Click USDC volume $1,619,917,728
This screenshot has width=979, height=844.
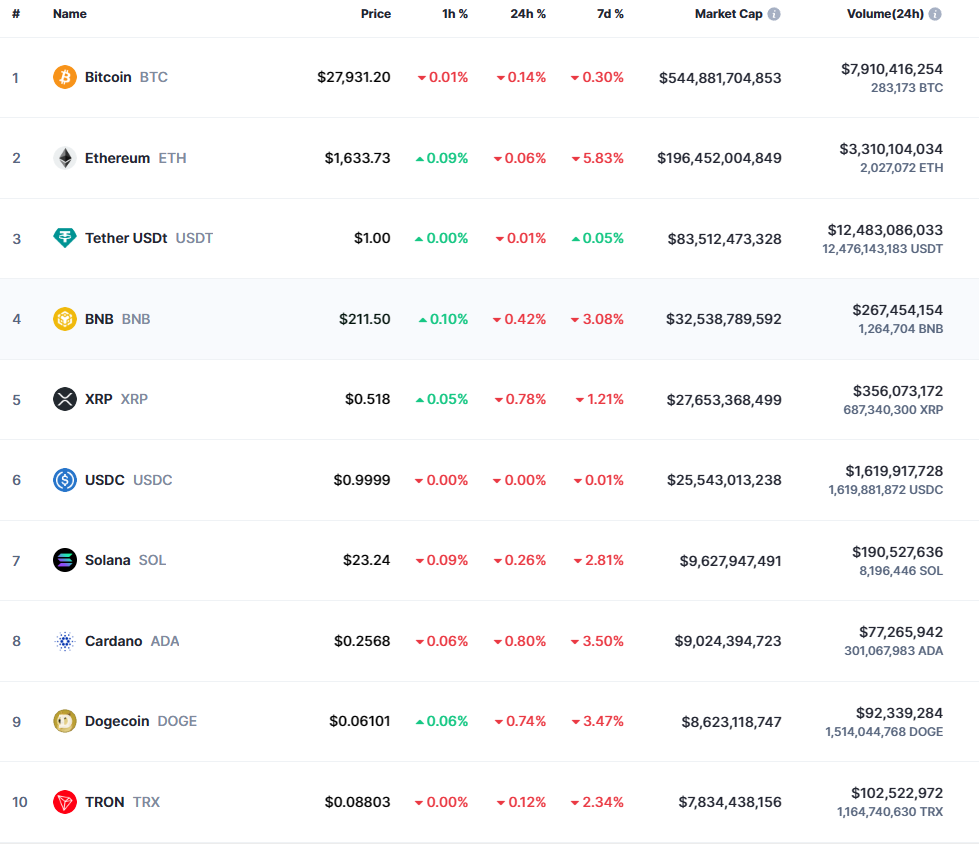click(x=894, y=471)
